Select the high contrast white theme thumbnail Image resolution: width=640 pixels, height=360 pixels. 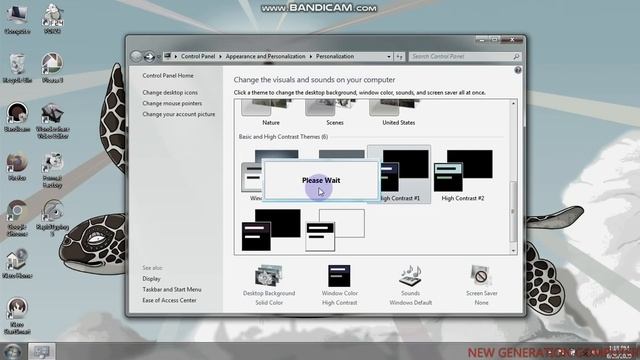click(x=335, y=230)
